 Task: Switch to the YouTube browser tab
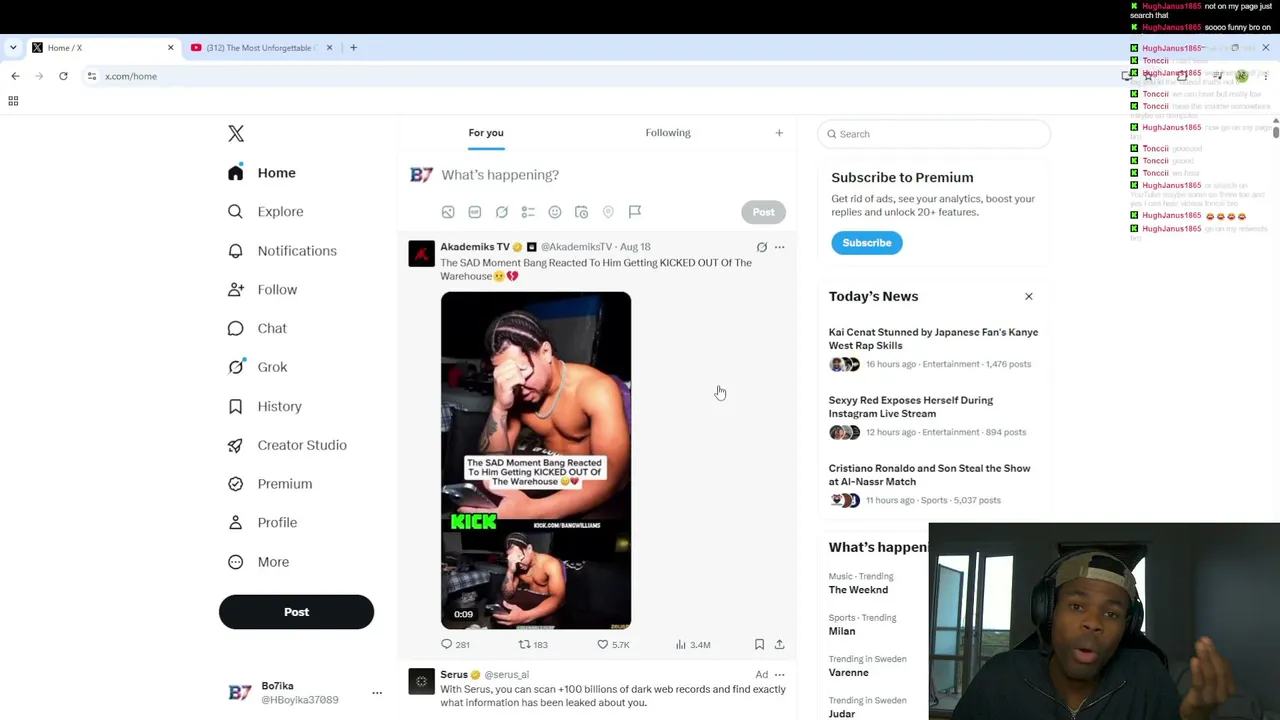262,48
